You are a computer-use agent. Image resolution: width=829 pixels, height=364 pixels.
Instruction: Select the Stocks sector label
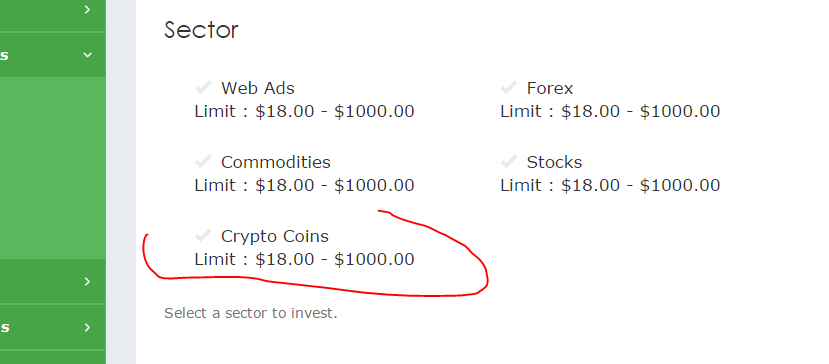pyautogui.click(x=555, y=162)
